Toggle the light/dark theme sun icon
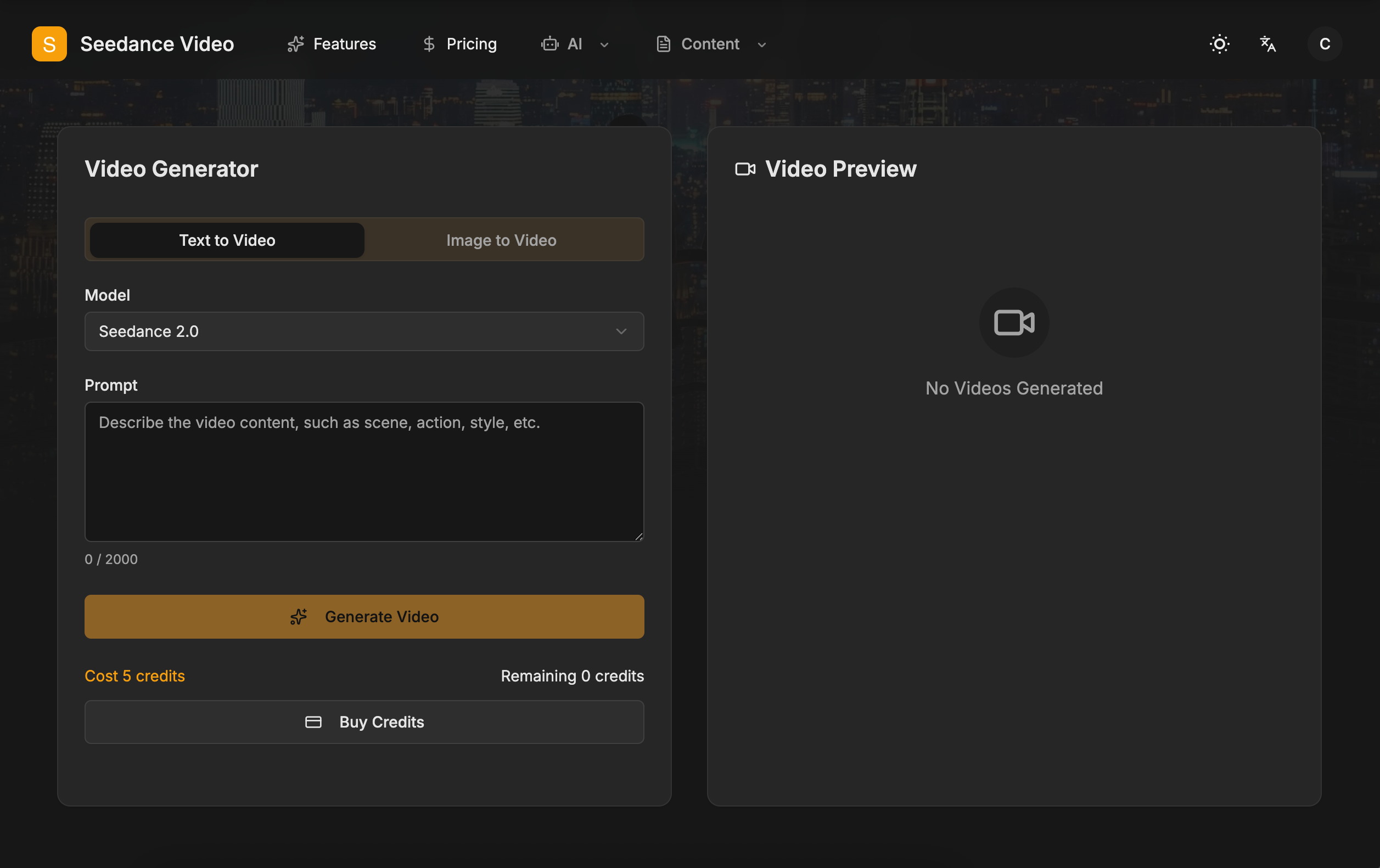Viewport: 1380px width, 868px height. pyautogui.click(x=1219, y=44)
